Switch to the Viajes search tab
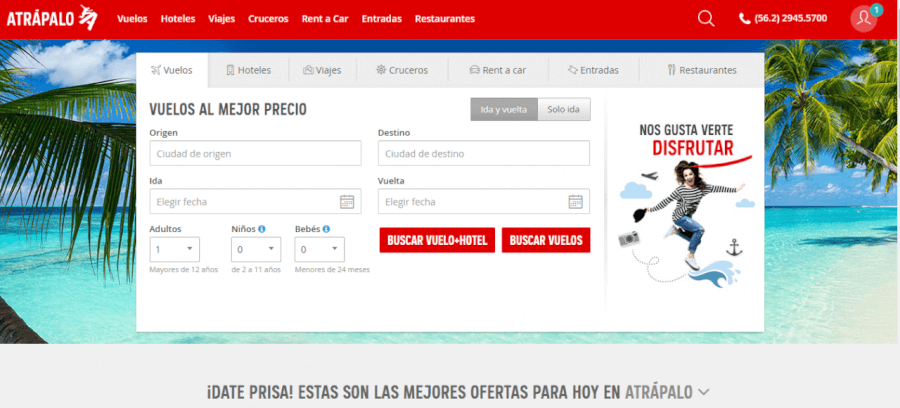This screenshot has width=900, height=408. (323, 71)
